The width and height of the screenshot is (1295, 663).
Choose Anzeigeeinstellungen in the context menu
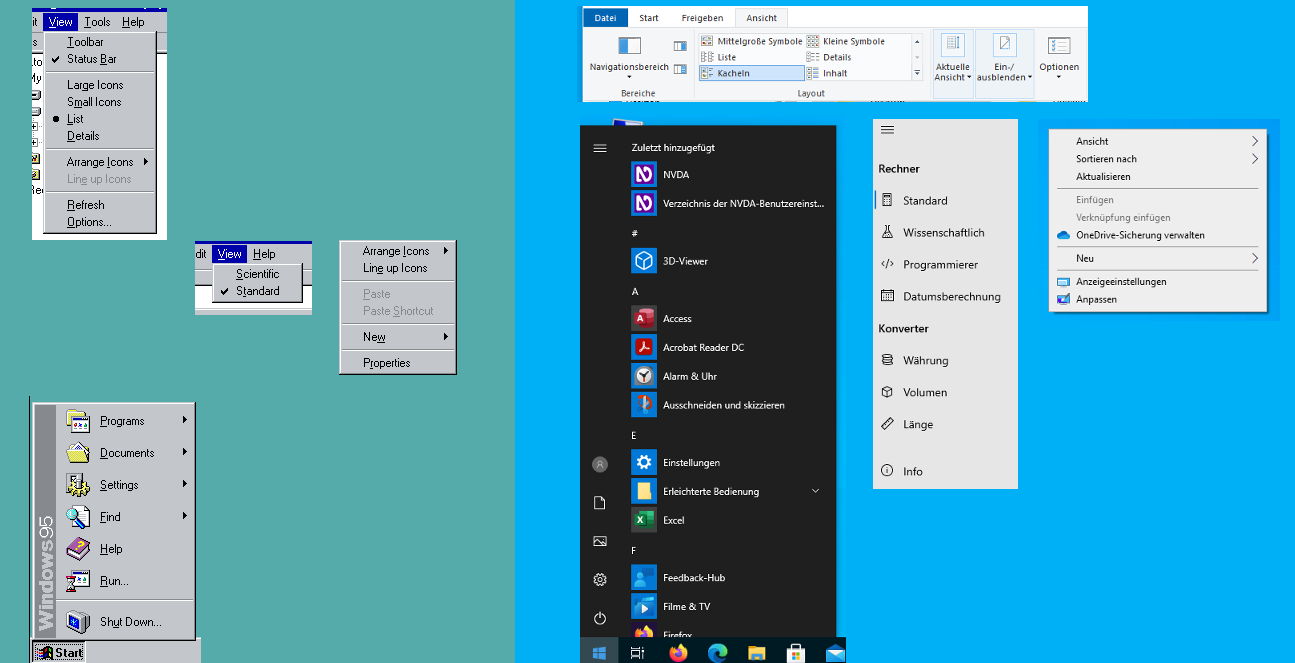coord(1158,282)
